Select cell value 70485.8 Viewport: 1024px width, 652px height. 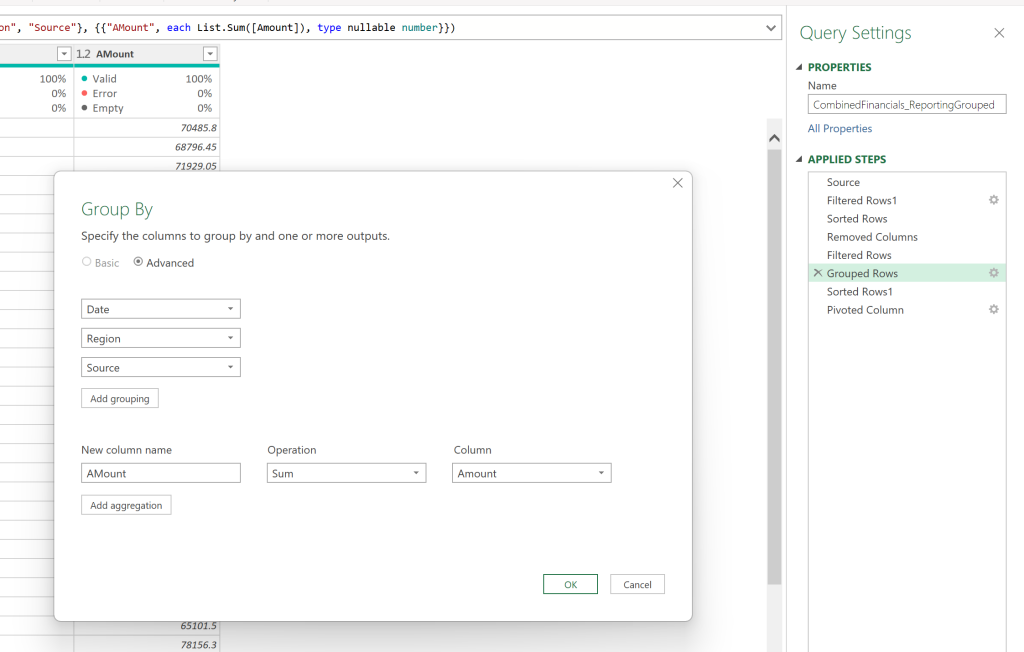click(146, 128)
